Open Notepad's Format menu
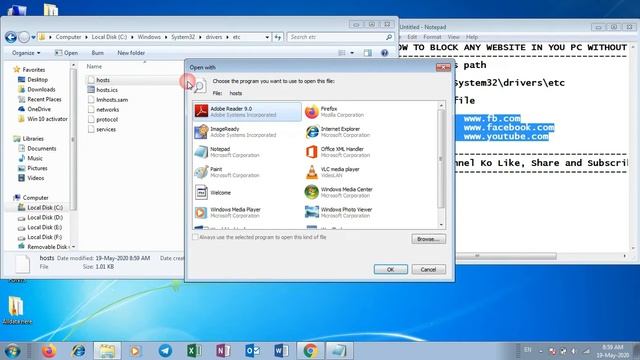640x360 pixels. (432, 37)
